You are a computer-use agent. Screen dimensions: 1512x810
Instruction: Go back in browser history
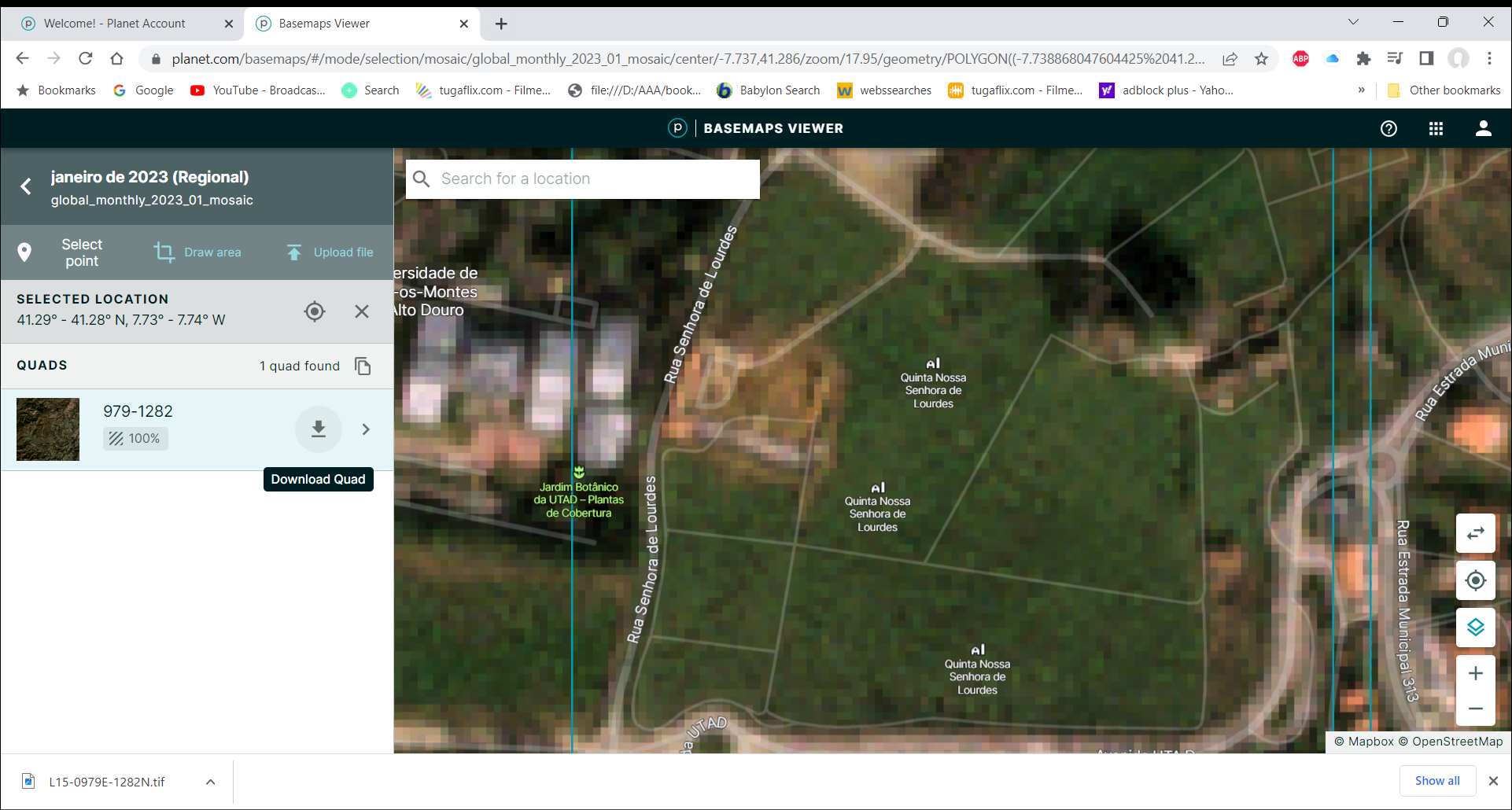pyautogui.click(x=22, y=58)
